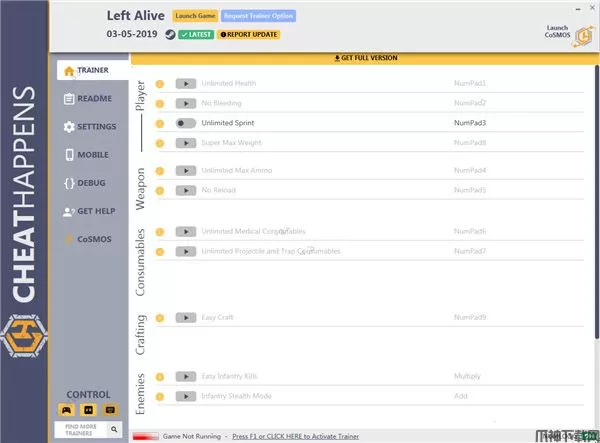Activate the Unlimited Health play button

click(x=186, y=83)
